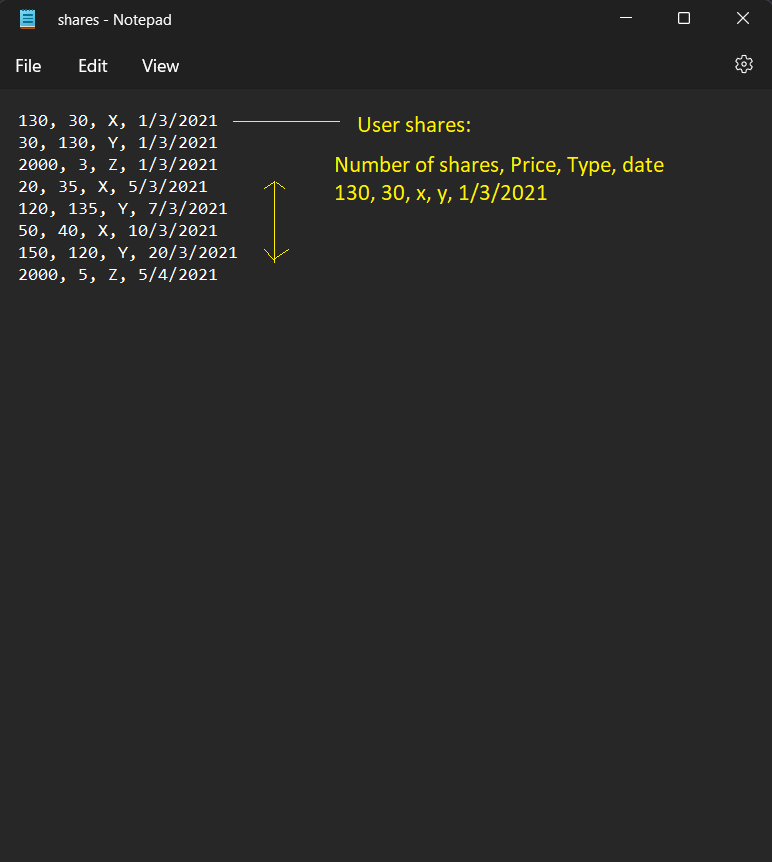The image size is (772, 862).
Task: Click the line '50, 40, X, 10/3/2021'
Action: (118, 231)
